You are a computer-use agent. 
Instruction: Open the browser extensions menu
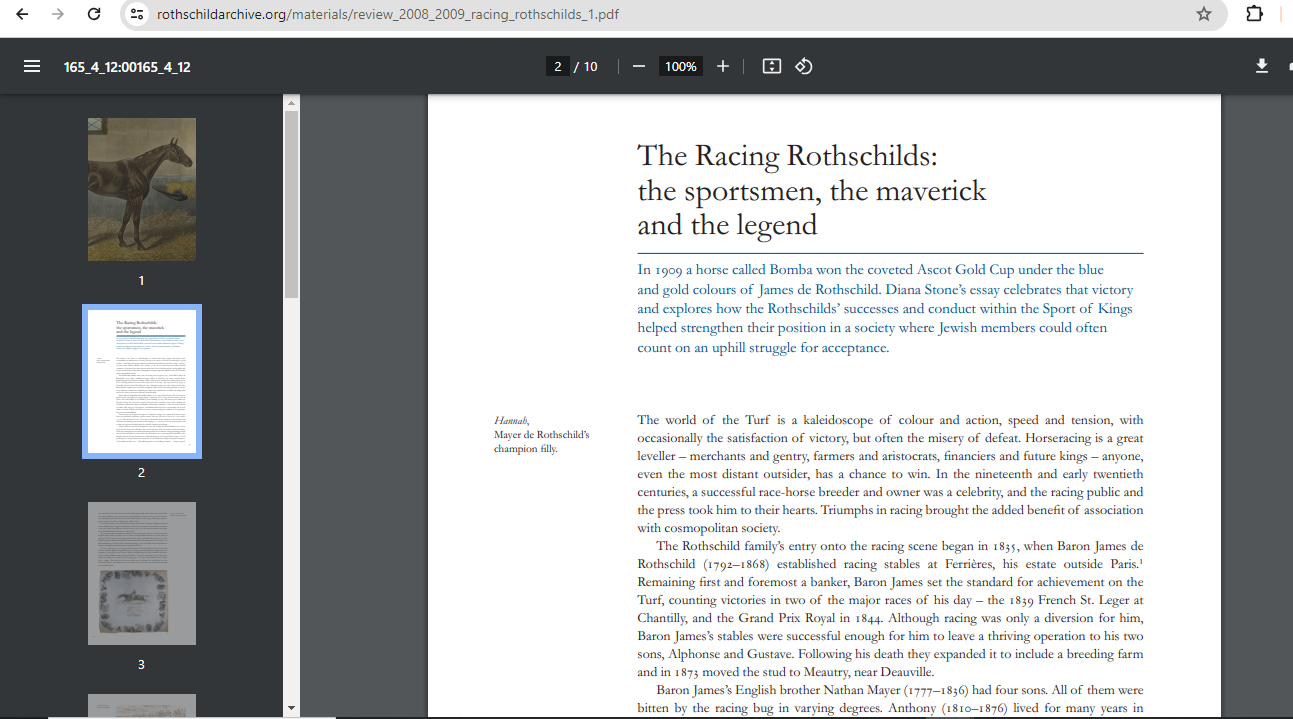[x=1254, y=14]
